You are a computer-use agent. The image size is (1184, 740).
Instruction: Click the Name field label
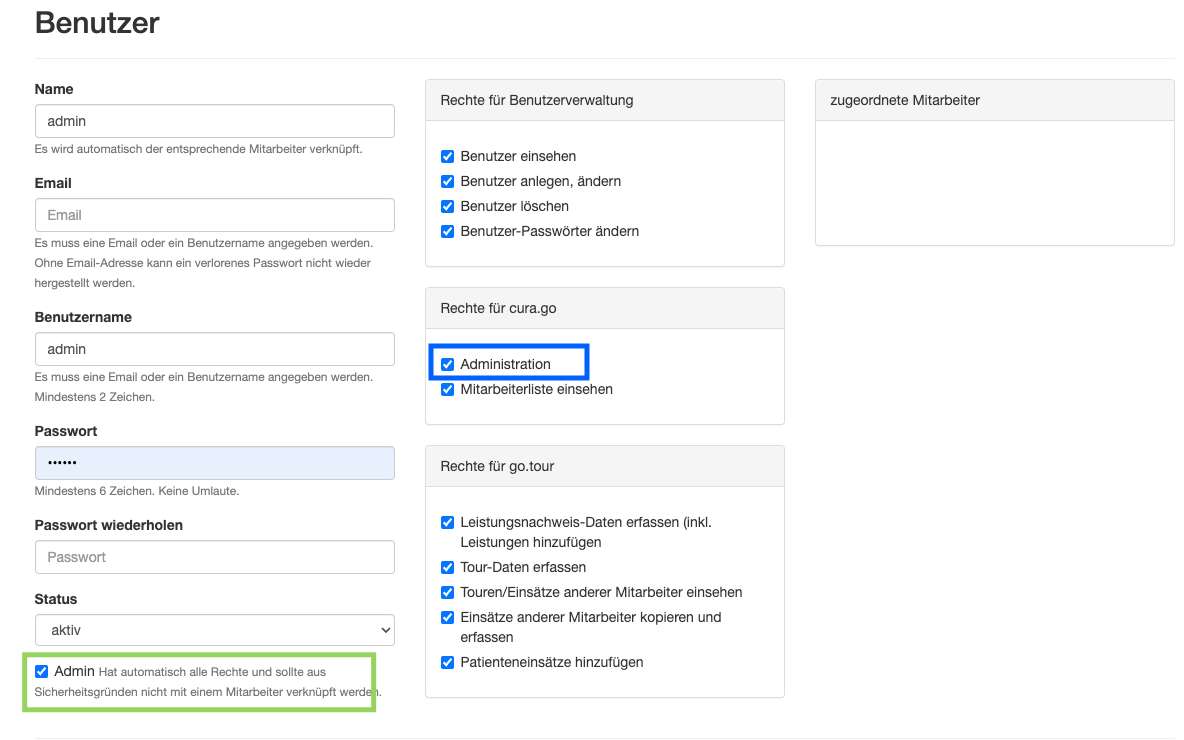point(54,89)
